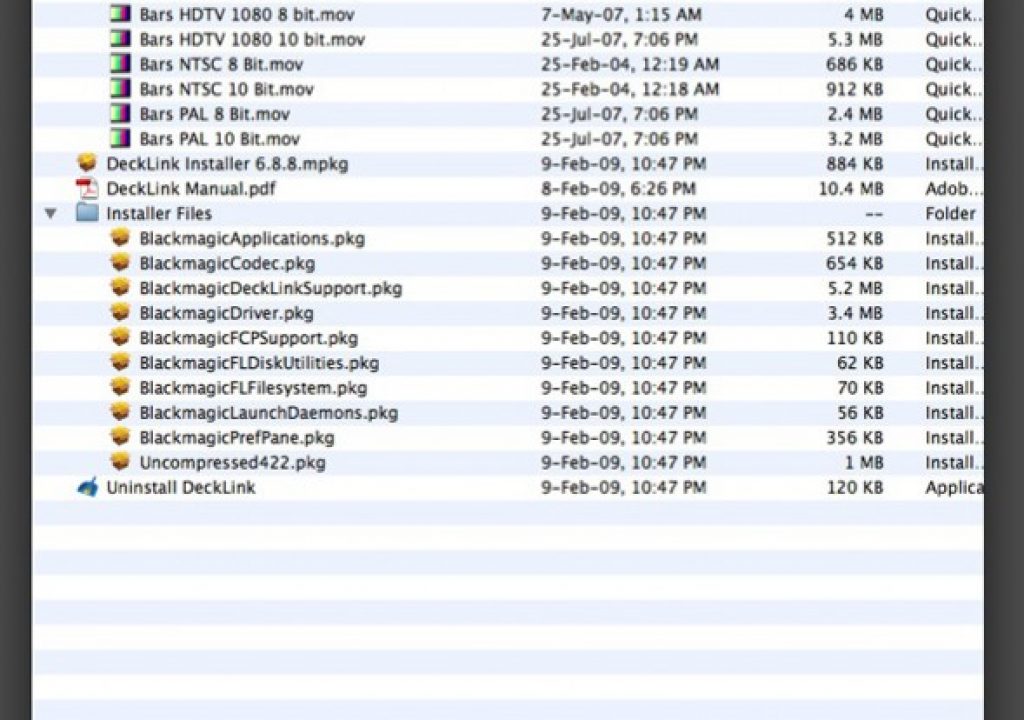Click the 654 KB size value

(x=855, y=263)
